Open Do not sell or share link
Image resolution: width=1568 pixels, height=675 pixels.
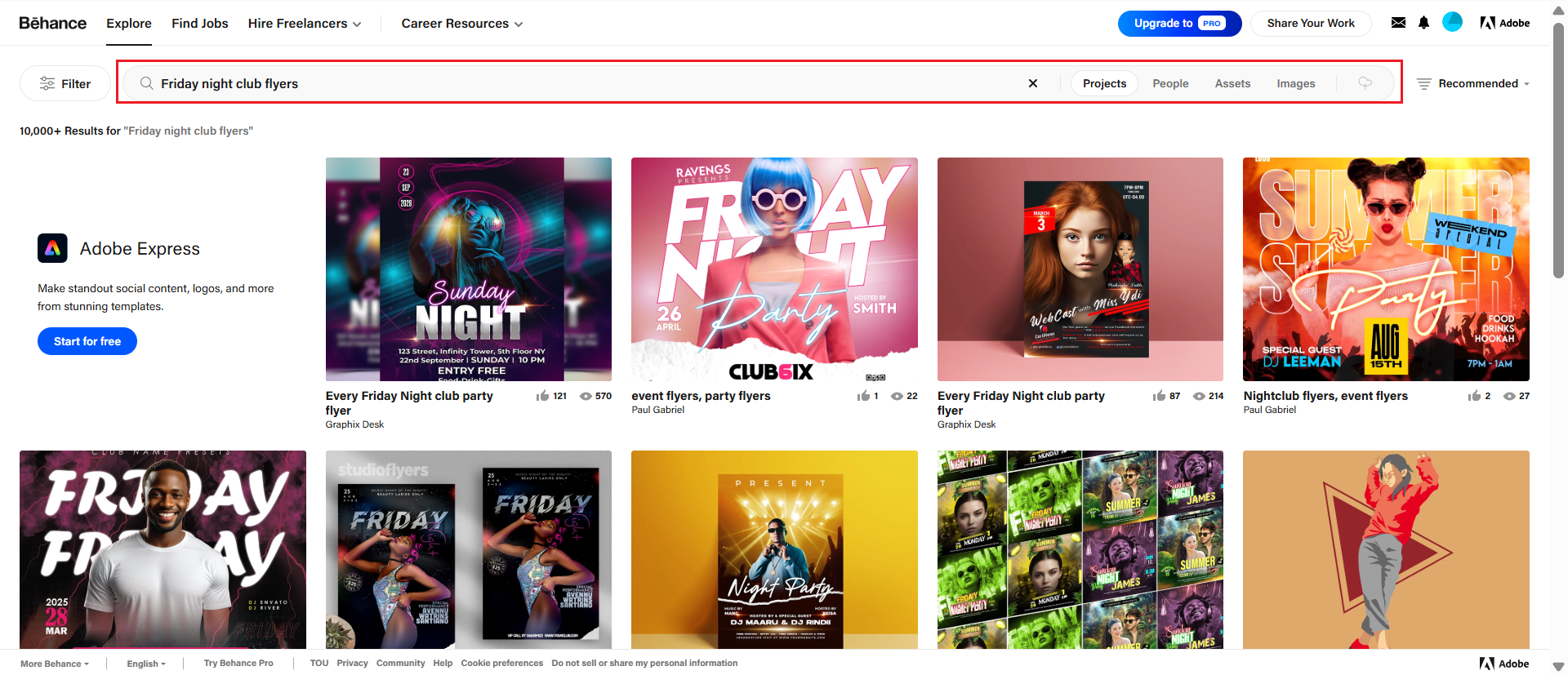pyautogui.click(x=644, y=664)
